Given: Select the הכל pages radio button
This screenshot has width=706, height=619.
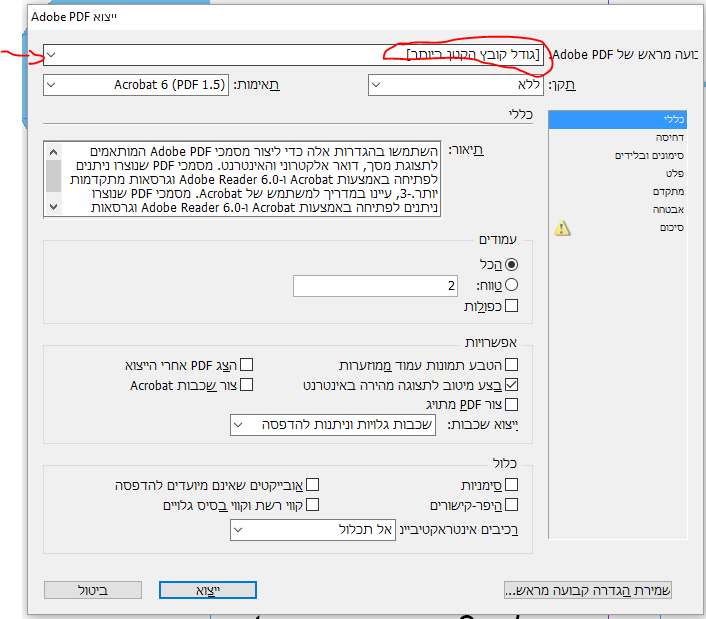Looking at the screenshot, I should (x=511, y=264).
